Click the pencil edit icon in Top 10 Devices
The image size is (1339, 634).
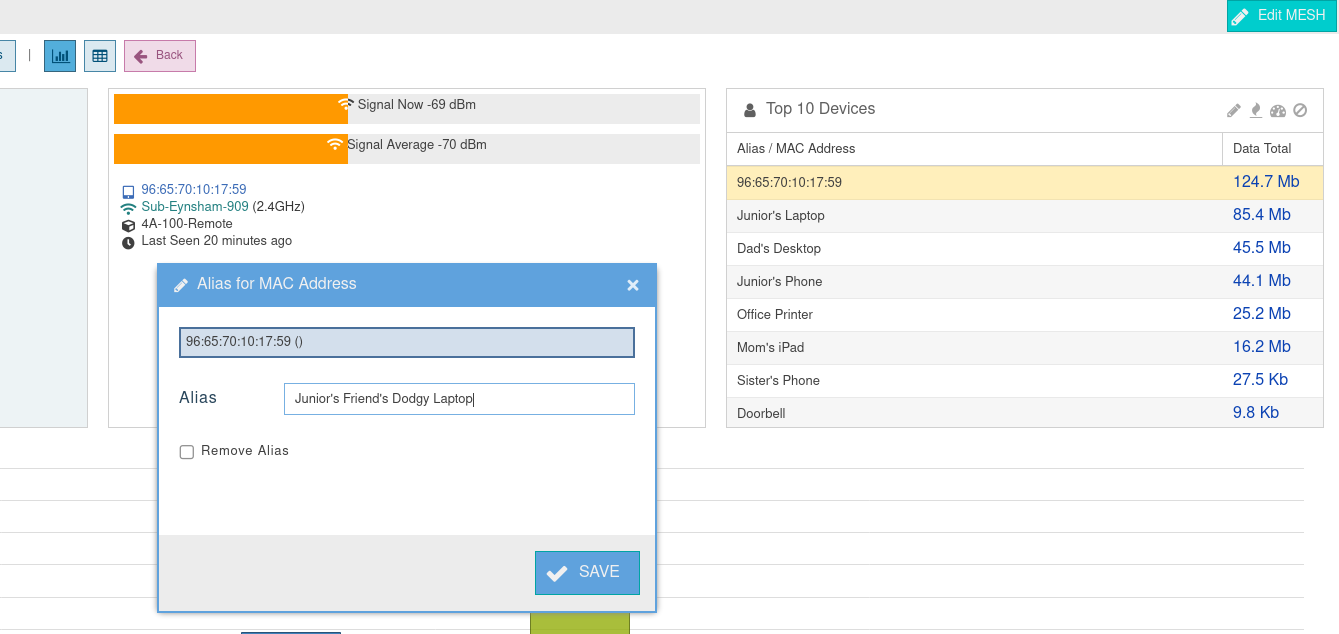coord(1234,110)
